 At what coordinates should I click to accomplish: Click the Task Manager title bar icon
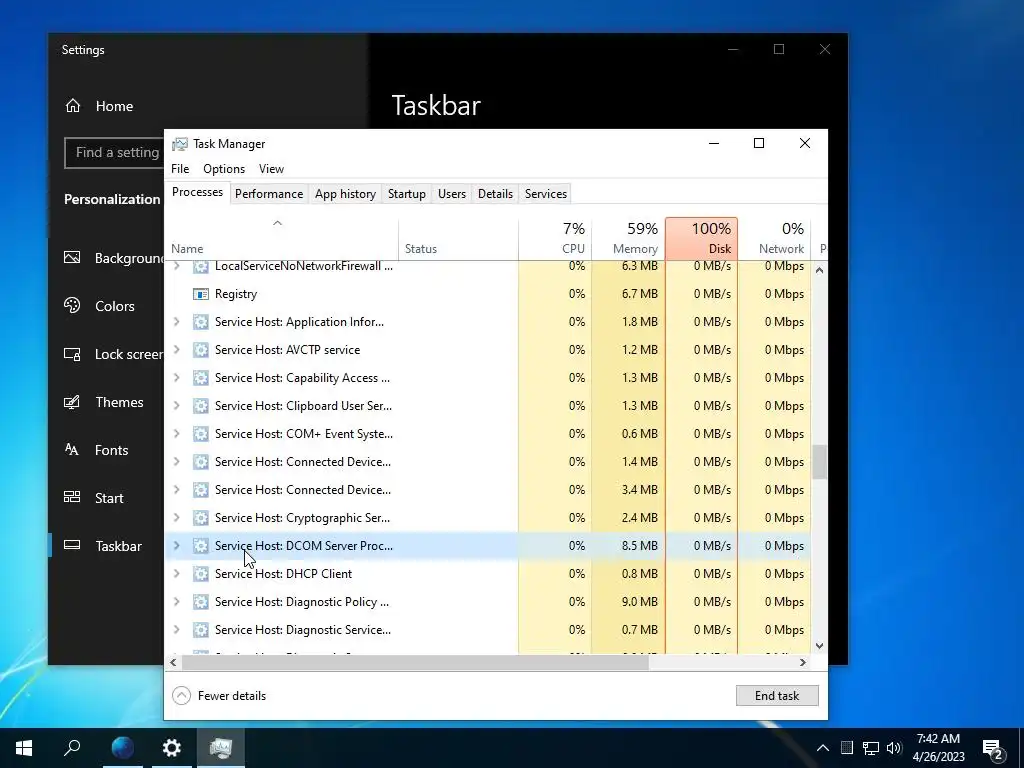[x=180, y=144]
